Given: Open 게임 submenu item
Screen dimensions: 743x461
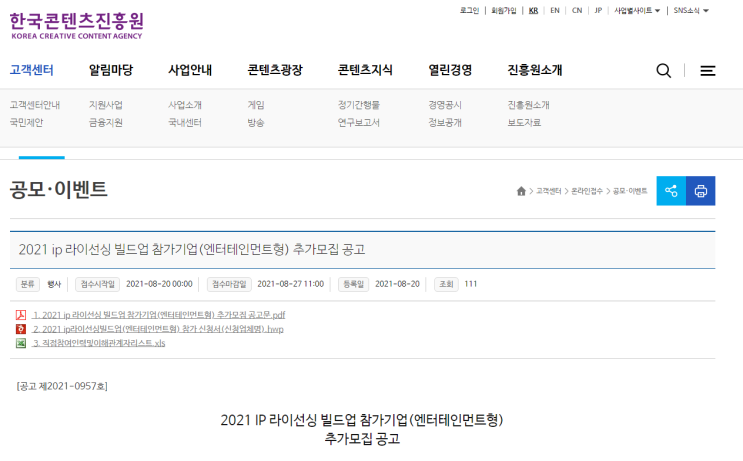Looking at the screenshot, I should (x=256, y=105).
